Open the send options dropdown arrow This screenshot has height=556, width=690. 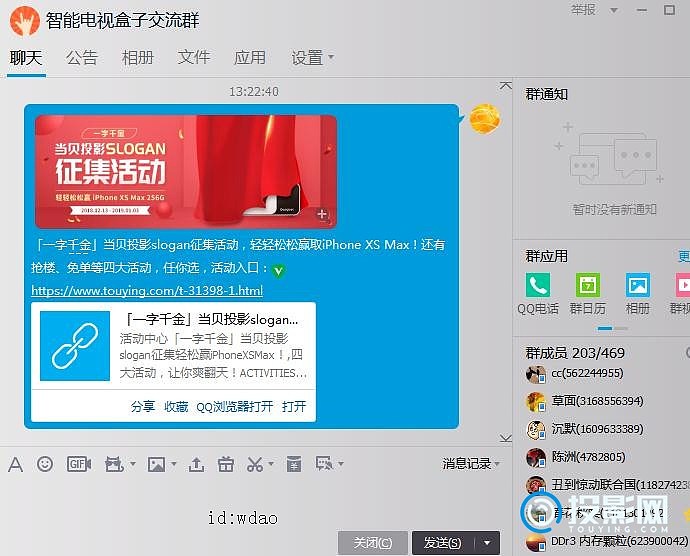[x=487, y=543]
